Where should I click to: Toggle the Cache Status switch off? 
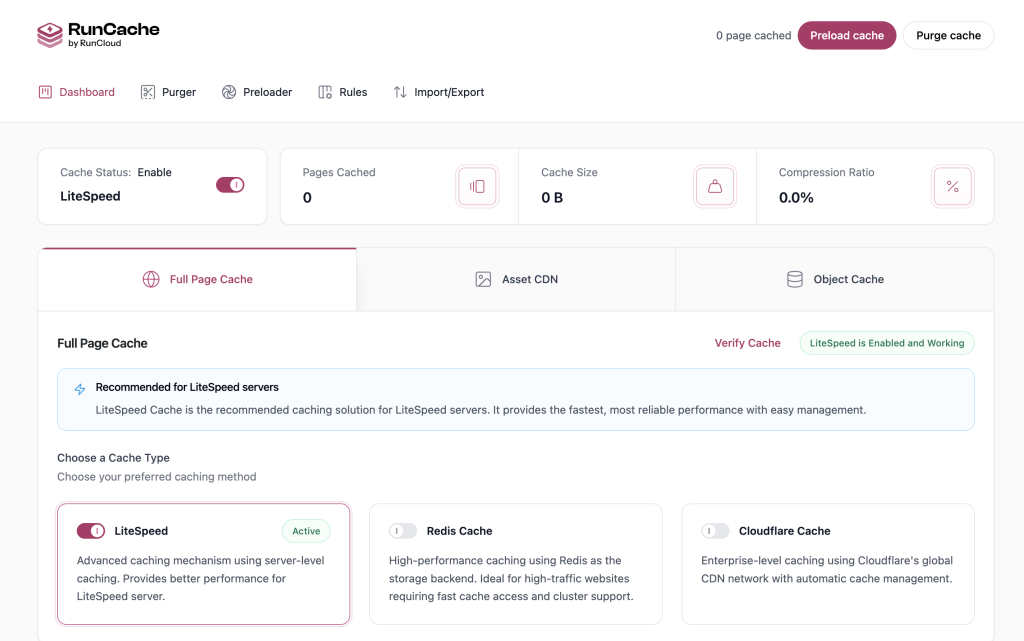pos(230,185)
